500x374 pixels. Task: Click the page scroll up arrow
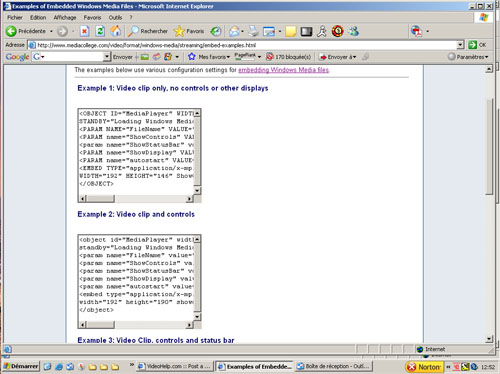coord(489,69)
